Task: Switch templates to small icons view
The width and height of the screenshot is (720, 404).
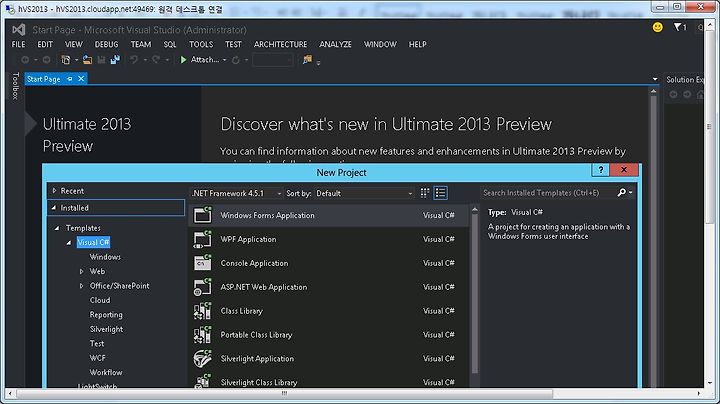Action: click(x=425, y=193)
